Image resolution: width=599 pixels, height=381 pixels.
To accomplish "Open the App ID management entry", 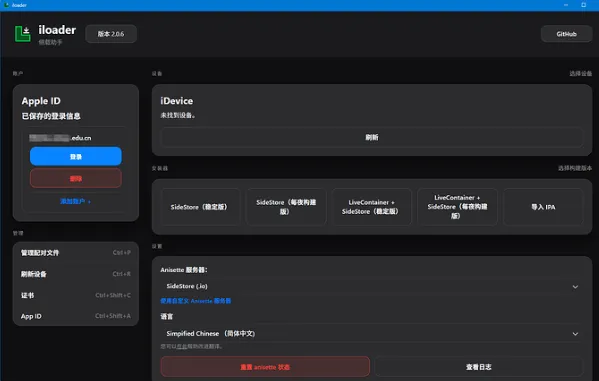I will tap(76, 316).
